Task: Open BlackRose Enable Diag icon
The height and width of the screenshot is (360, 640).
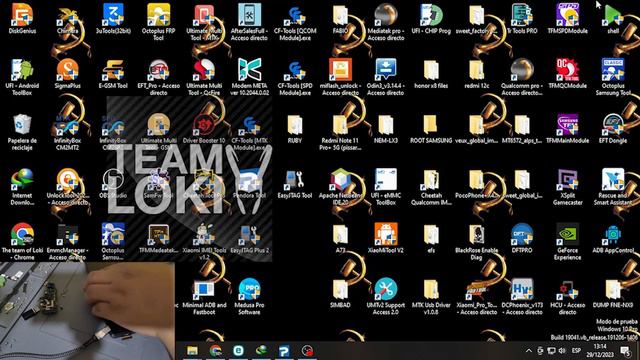Action: pyautogui.click(x=476, y=234)
